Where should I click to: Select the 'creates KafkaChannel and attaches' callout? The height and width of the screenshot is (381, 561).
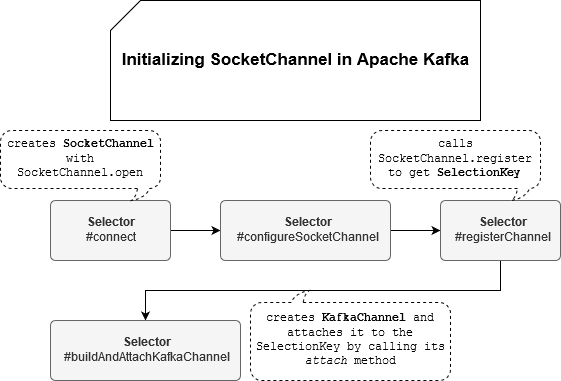coord(350,341)
